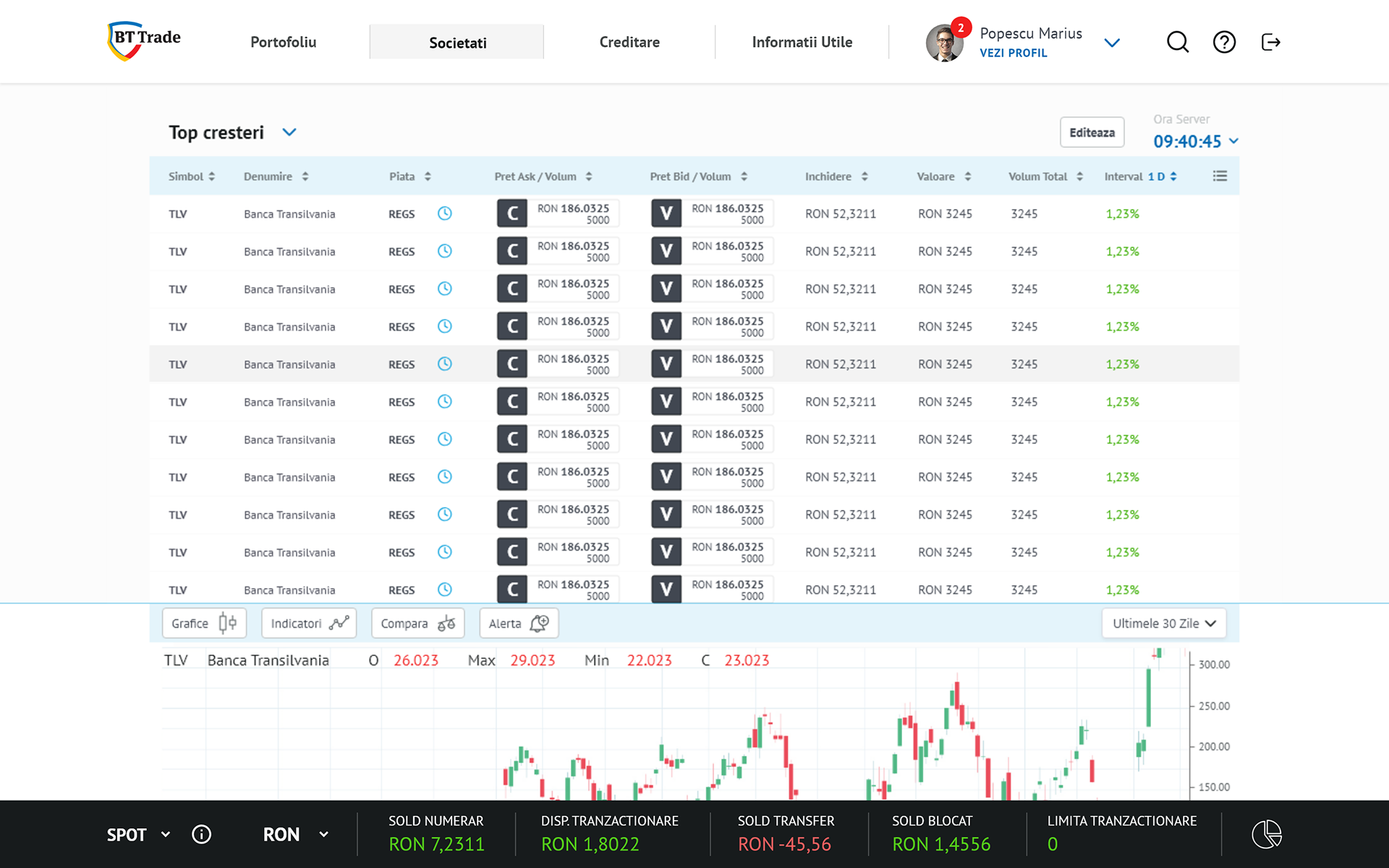Set an Alerta with the bell button
The image size is (1389, 868).
coord(519,624)
